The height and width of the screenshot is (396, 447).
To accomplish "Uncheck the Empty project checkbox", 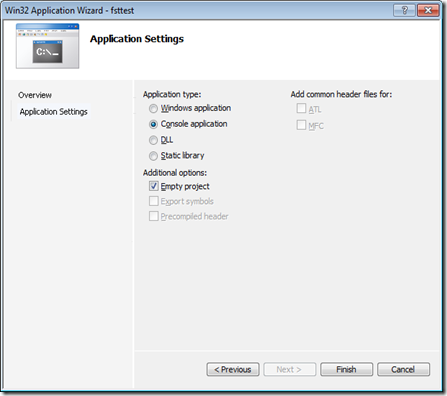I will coord(154,186).
